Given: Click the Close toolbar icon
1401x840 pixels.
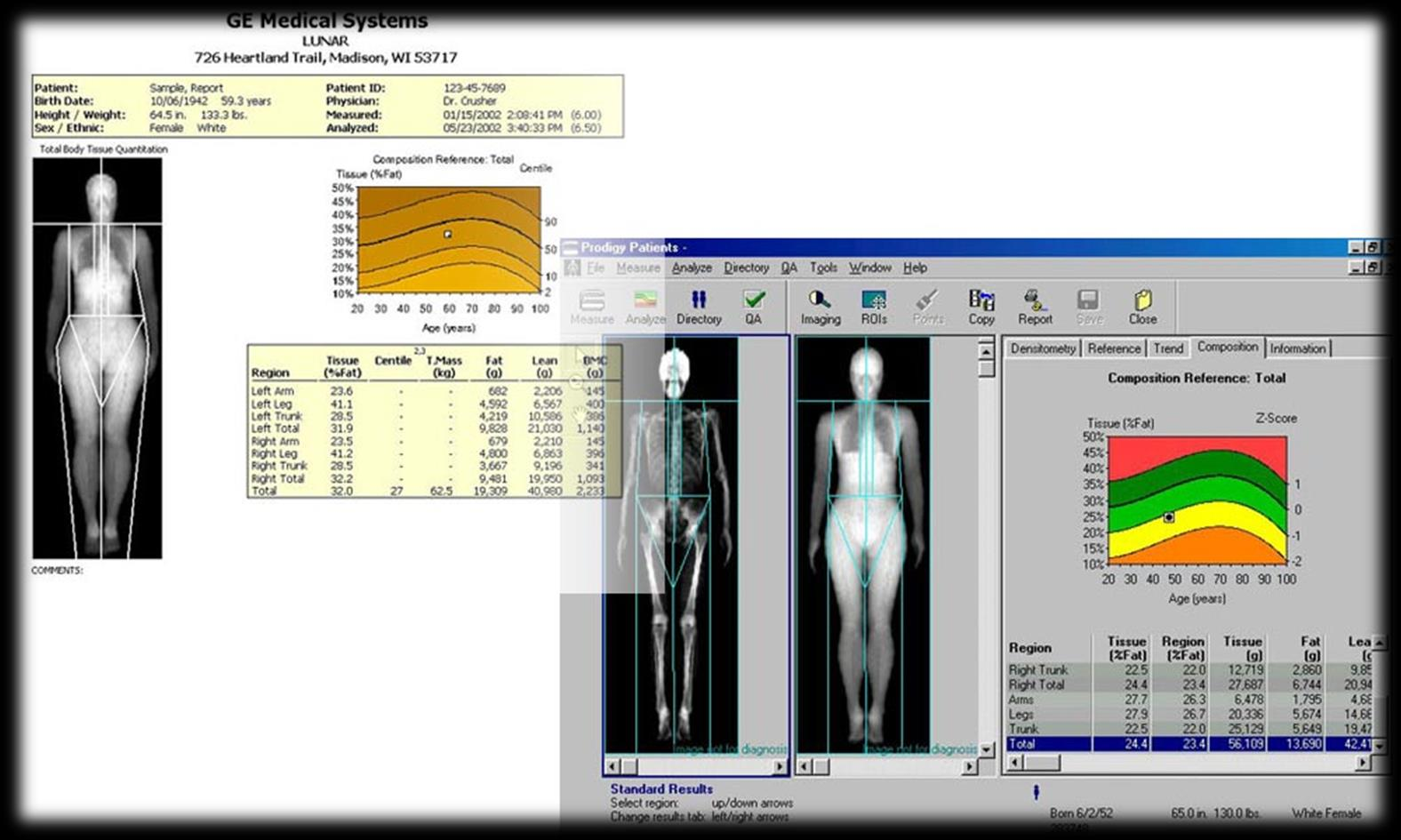Looking at the screenshot, I should (x=1142, y=307).
